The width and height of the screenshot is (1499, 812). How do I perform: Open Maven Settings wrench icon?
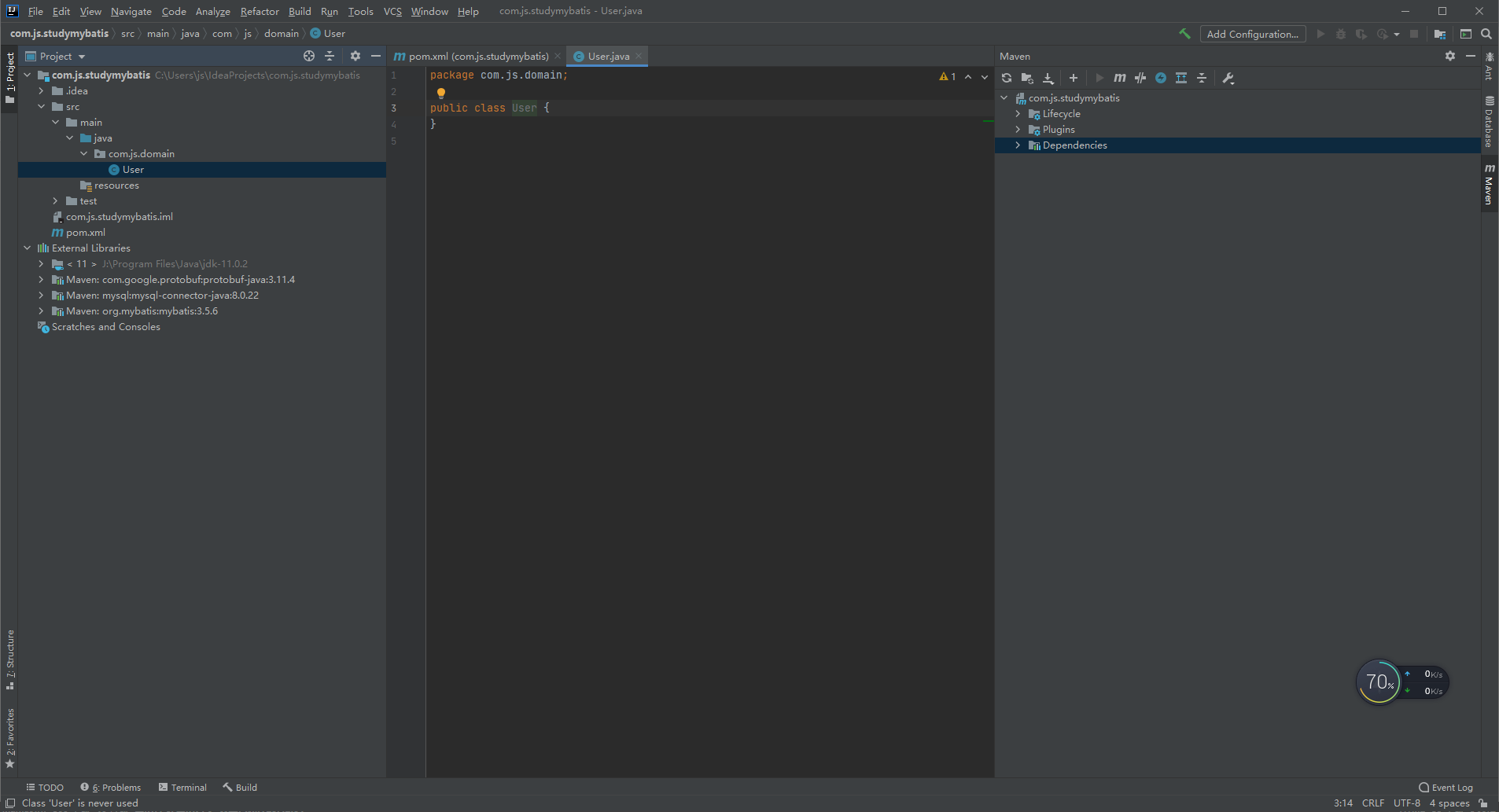pos(1228,78)
